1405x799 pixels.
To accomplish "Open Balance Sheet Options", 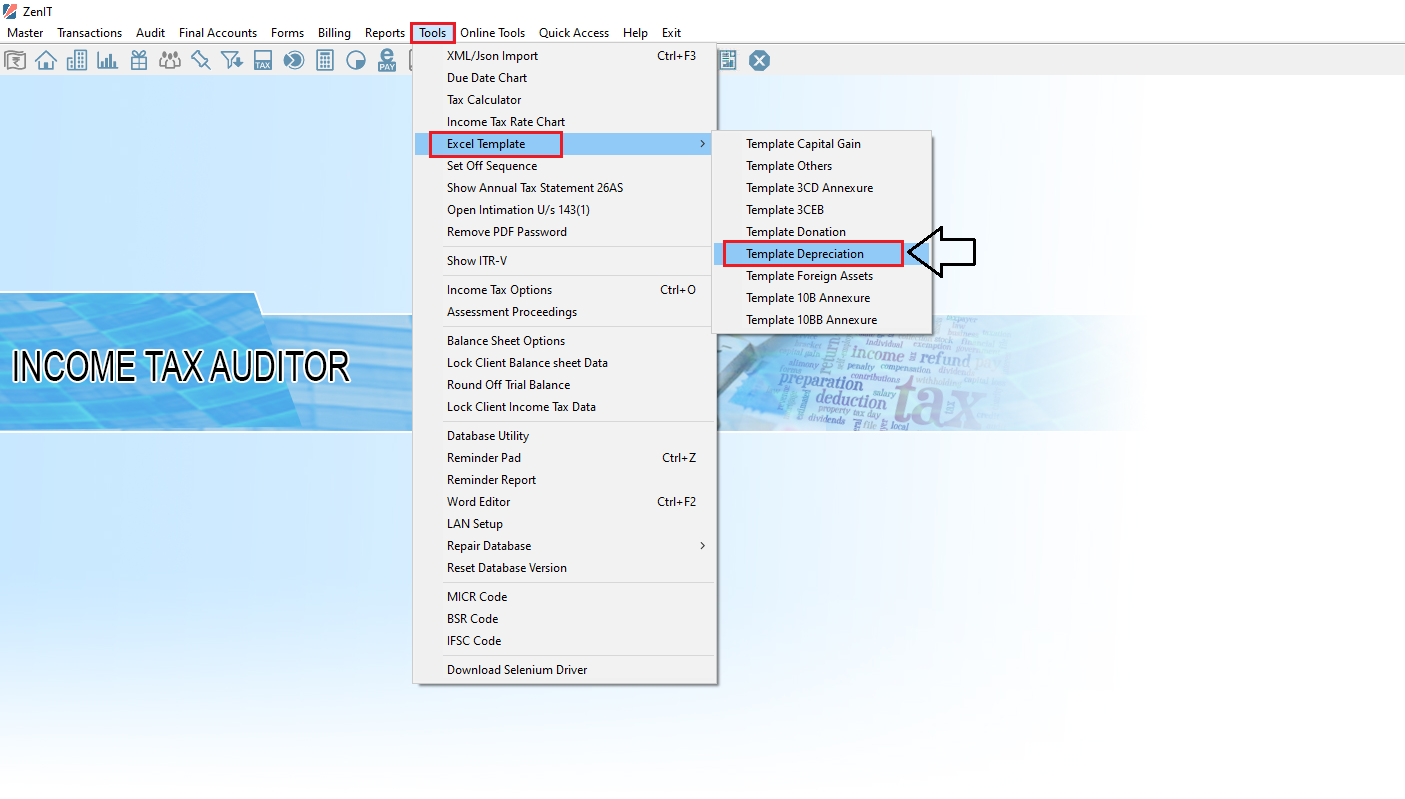I will 565,341.
